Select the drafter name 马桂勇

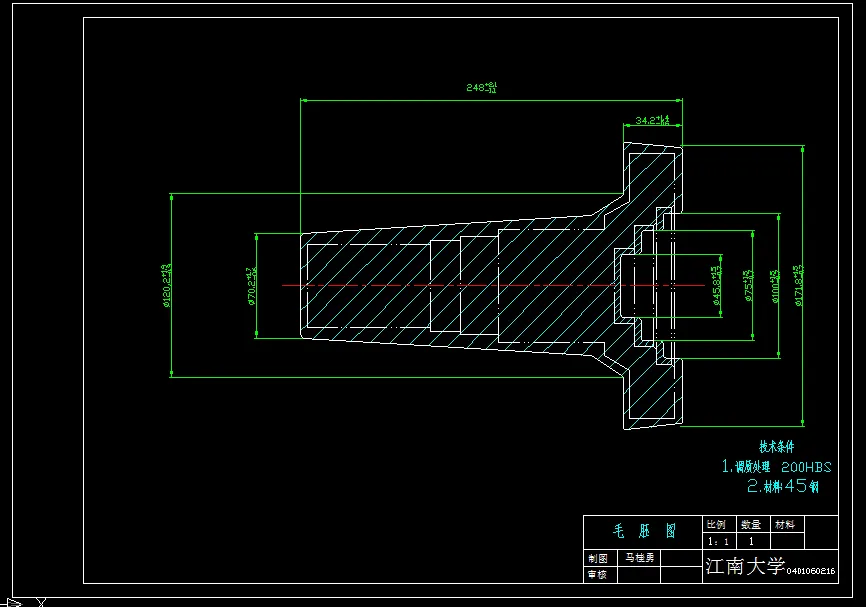(x=640, y=558)
